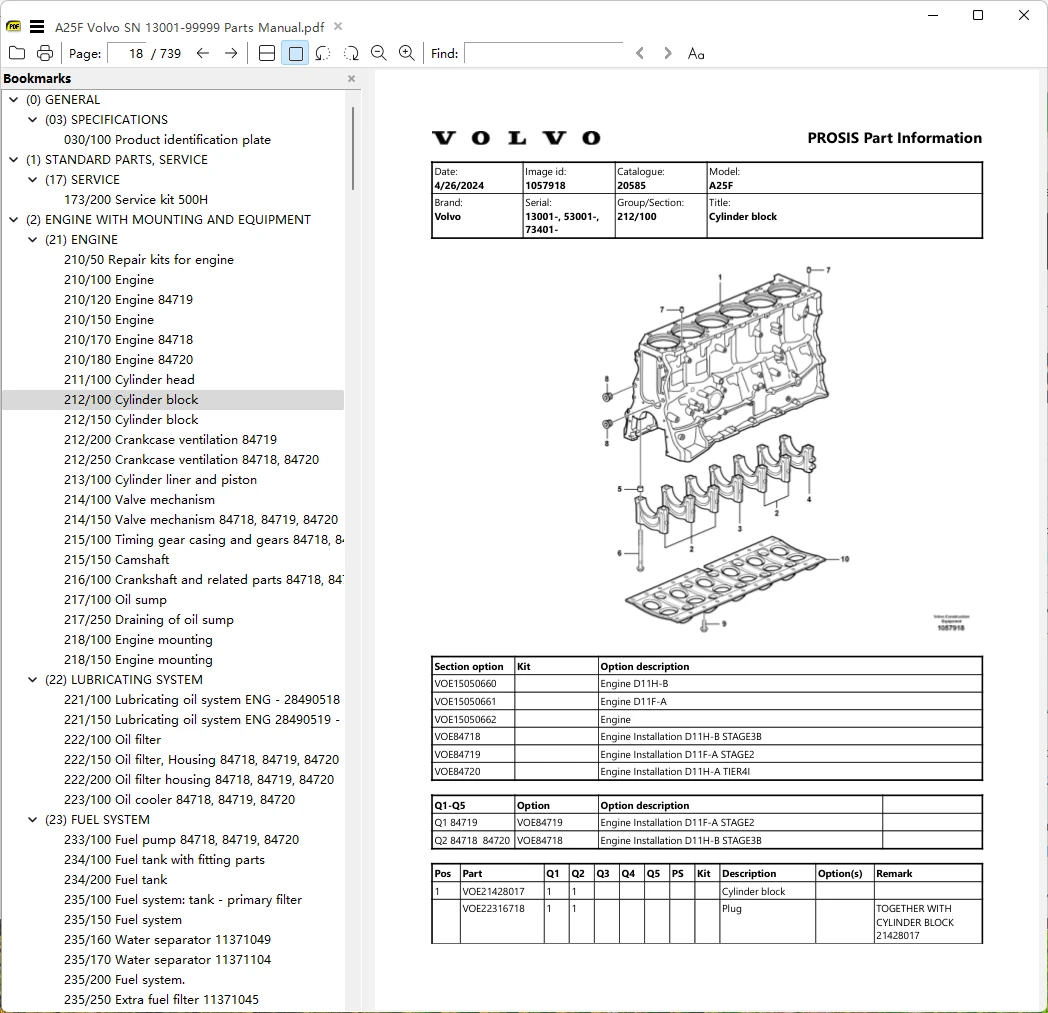The height and width of the screenshot is (1013, 1048).
Task: Collapse (2) ENGINE WITH MOUNTING node
Action: 13,220
